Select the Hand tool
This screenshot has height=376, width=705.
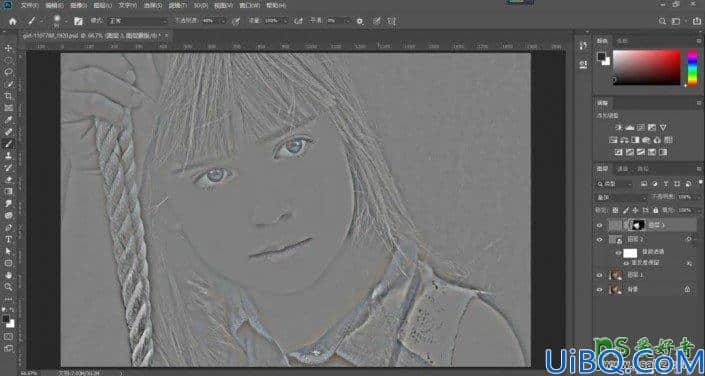[x=9, y=275]
